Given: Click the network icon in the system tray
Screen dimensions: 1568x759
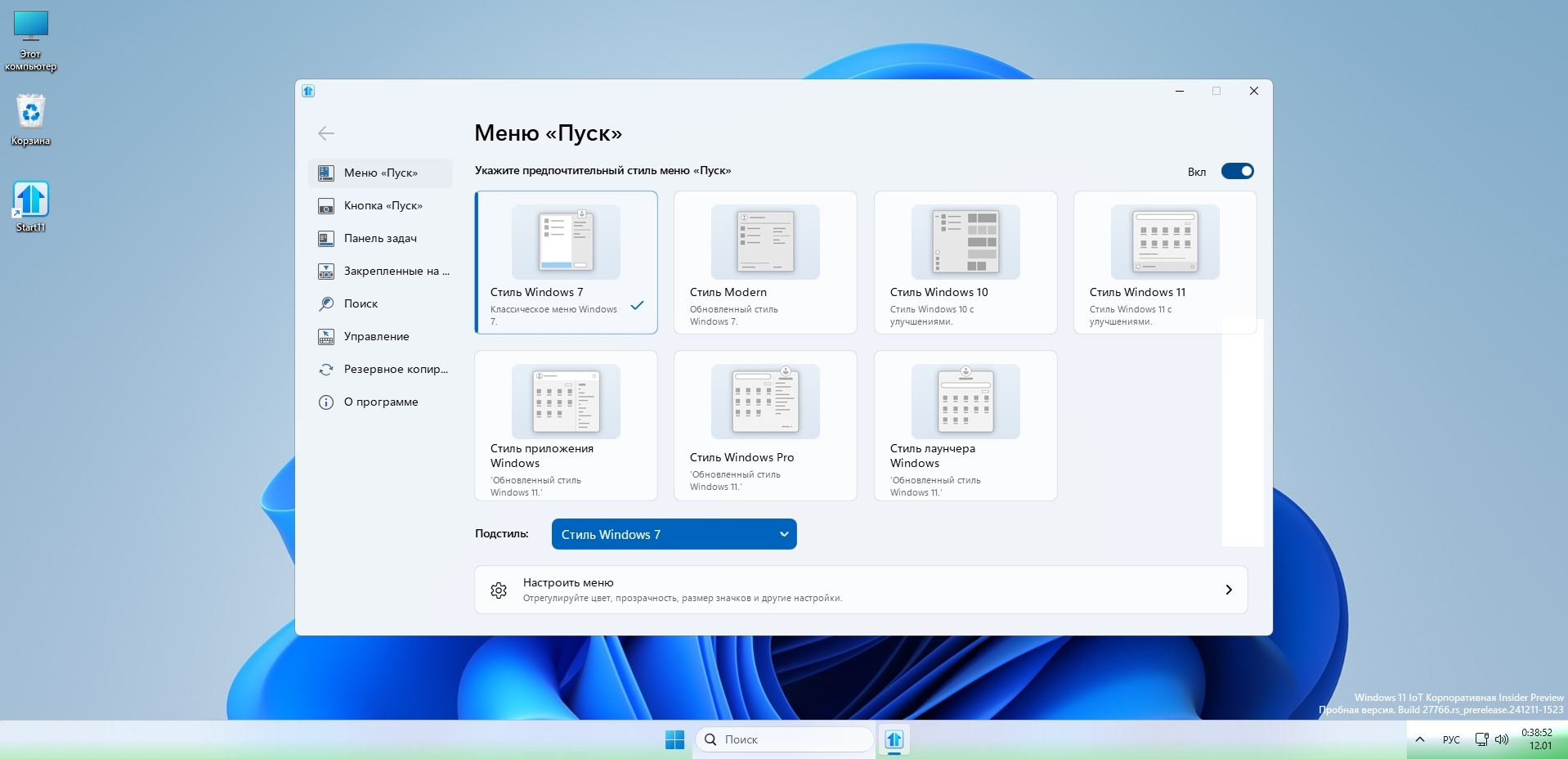Looking at the screenshot, I should [1481, 739].
